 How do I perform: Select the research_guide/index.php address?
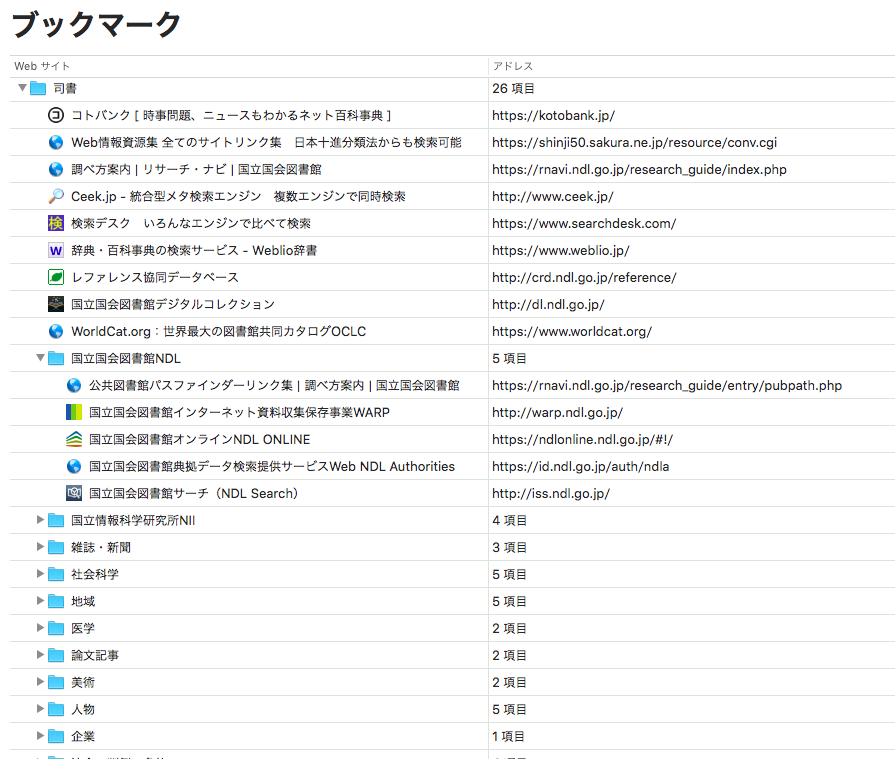pyautogui.click(x=639, y=169)
